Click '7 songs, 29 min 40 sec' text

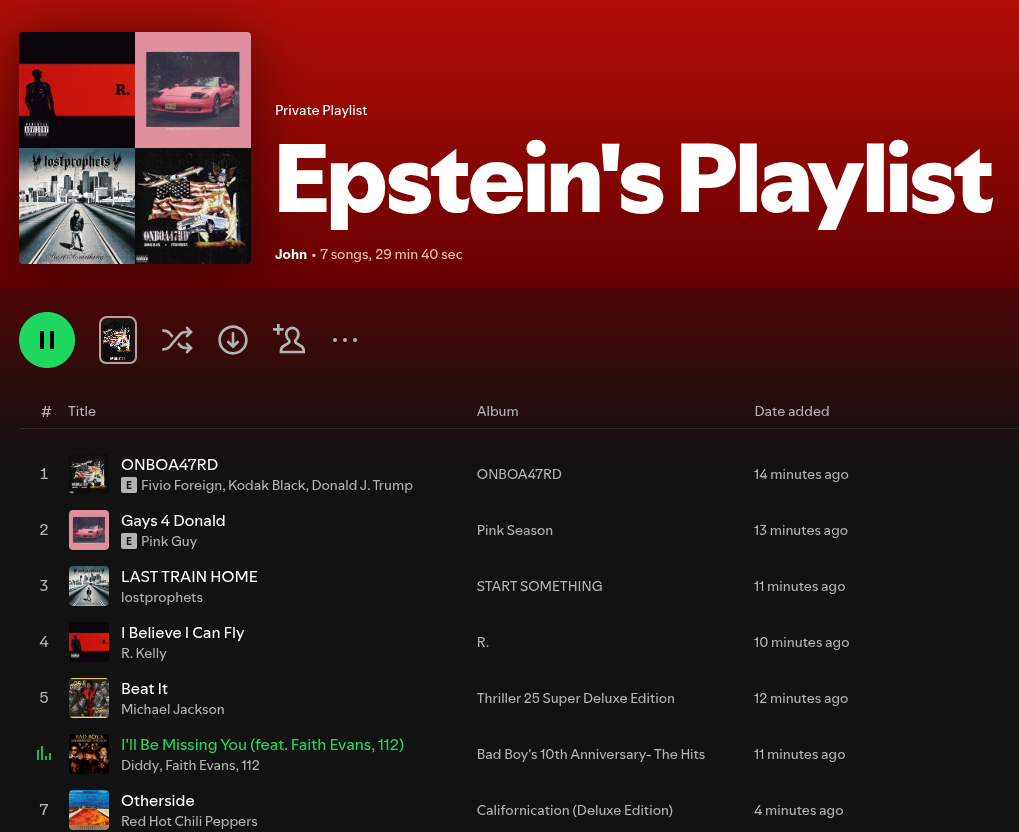tap(391, 254)
